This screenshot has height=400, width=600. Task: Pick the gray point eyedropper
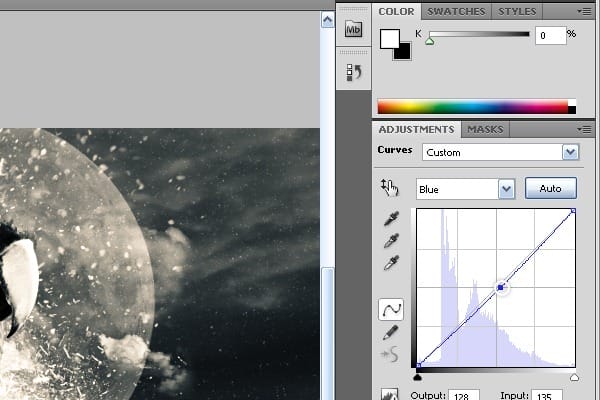click(x=390, y=241)
